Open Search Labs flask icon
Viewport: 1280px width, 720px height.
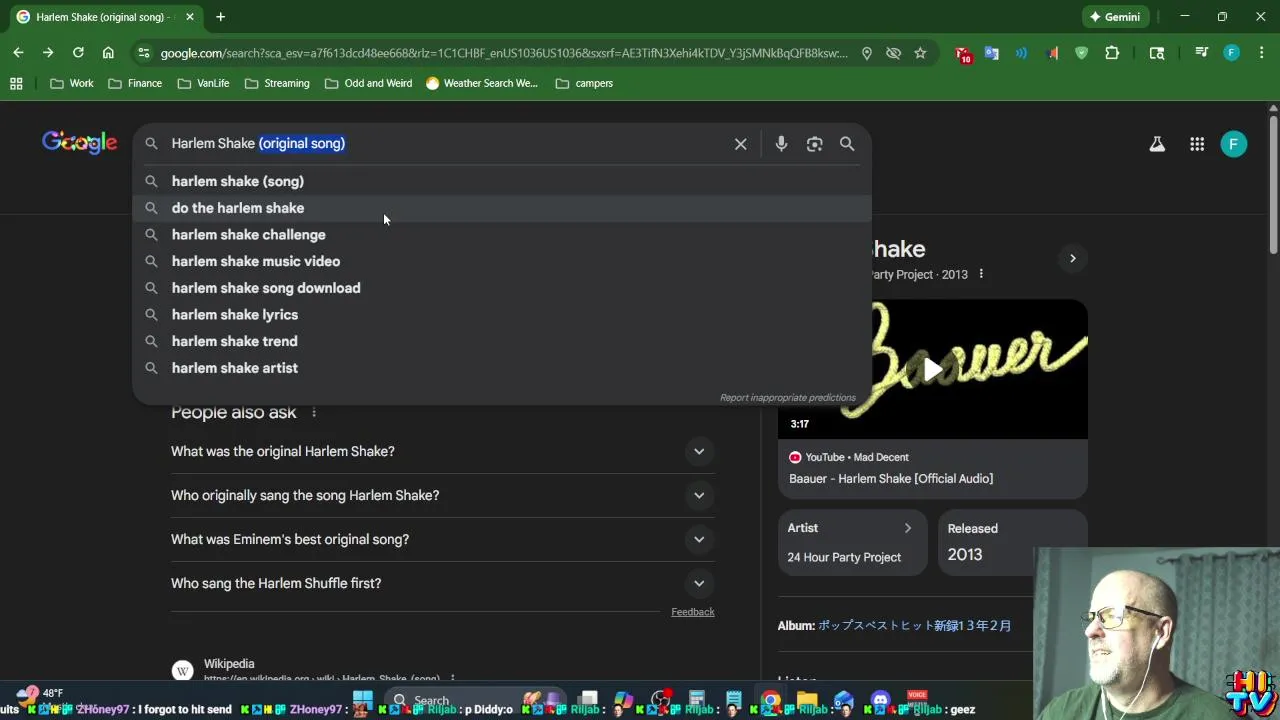[1157, 144]
